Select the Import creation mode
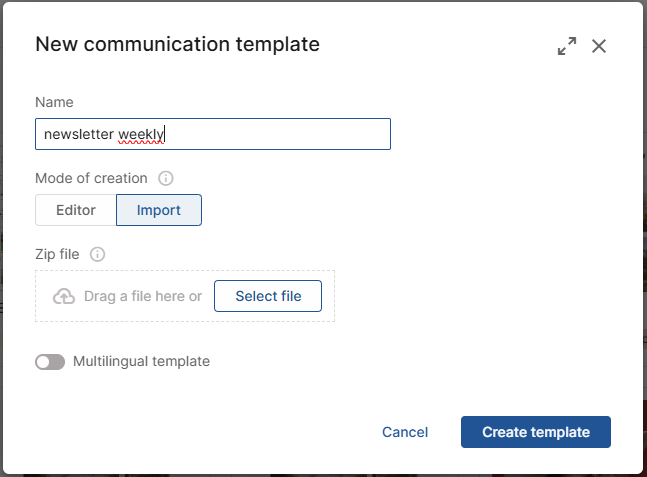The height and width of the screenshot is (477, 647). coord(159,210)
